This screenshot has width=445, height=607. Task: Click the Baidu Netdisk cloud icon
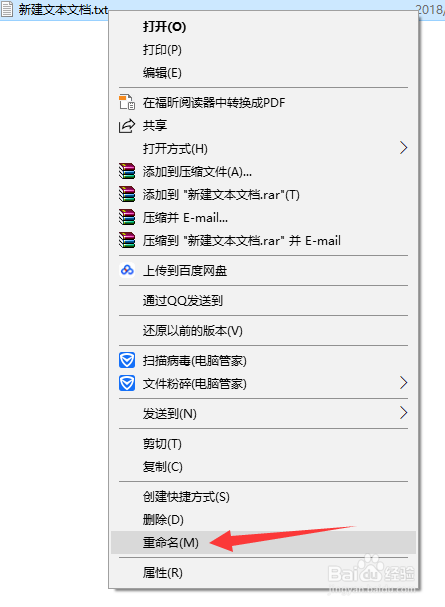point(127,270)
